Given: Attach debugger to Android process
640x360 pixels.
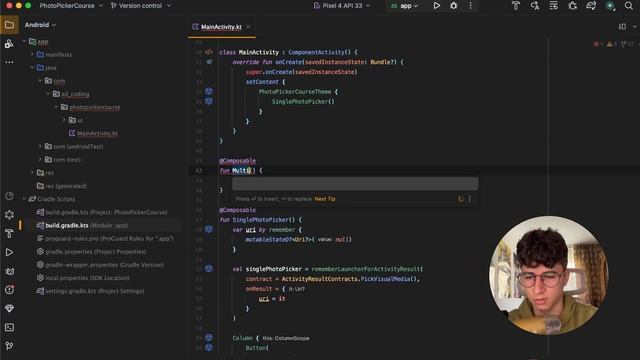Looking at the screenshot, I should 573,6.
